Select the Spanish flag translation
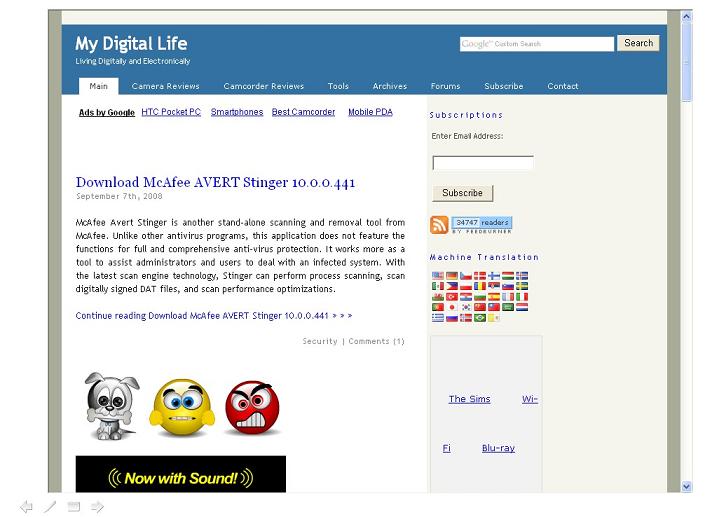The height and width of the screenshot is (517, 712). pos(494,297)
